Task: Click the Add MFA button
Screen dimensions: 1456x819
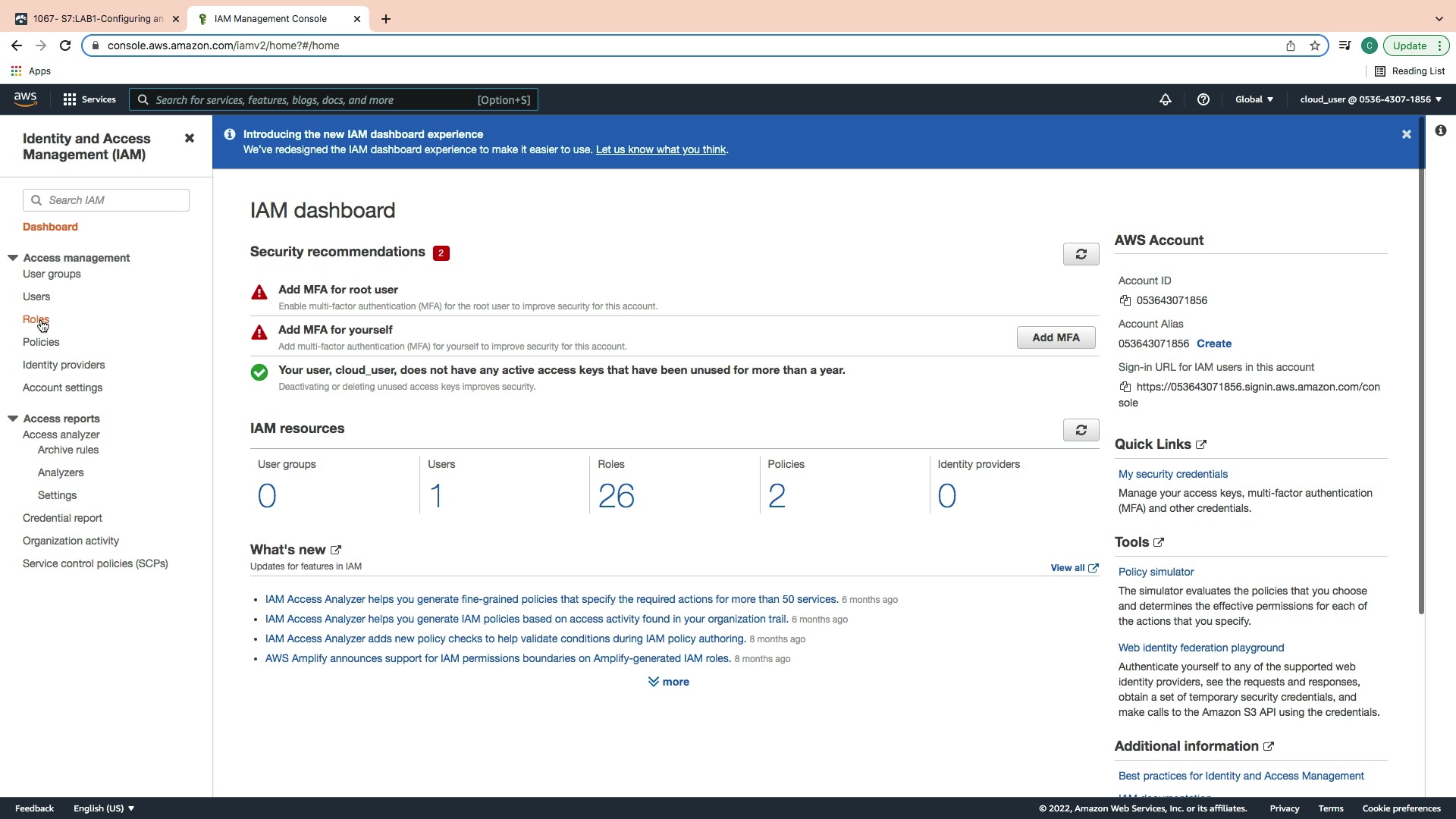Action: [x=1056, y=337]
